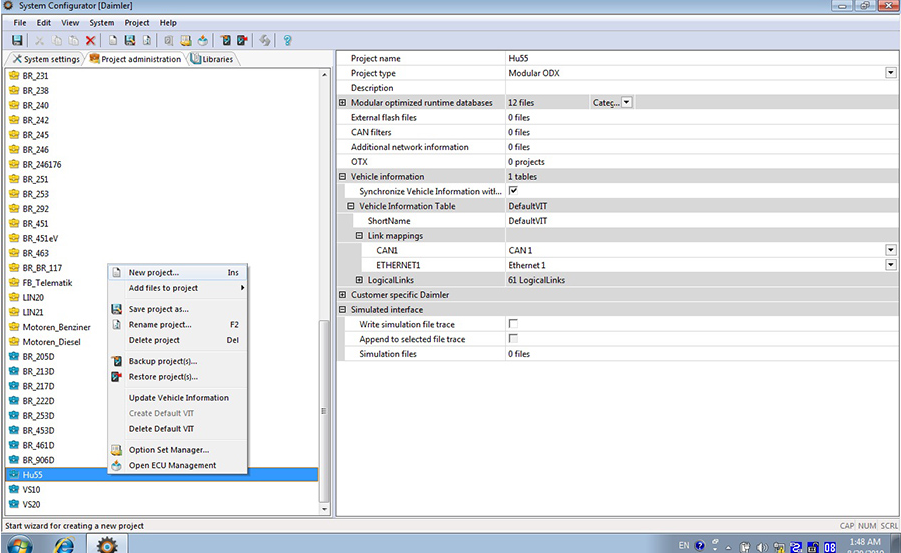Collapse the Simulated interface section
Screen dimensions: 901x553
(342, 309)
